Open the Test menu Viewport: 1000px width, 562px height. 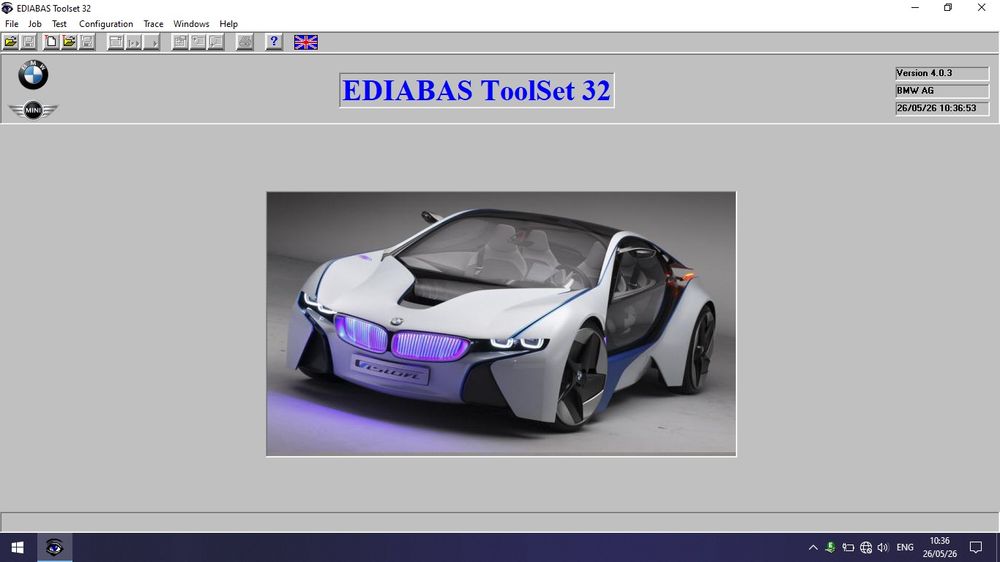(x=59, y=24)
